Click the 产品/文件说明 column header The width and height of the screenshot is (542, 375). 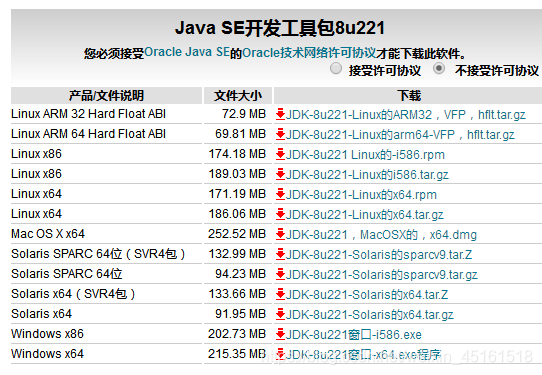pos(106,95)
